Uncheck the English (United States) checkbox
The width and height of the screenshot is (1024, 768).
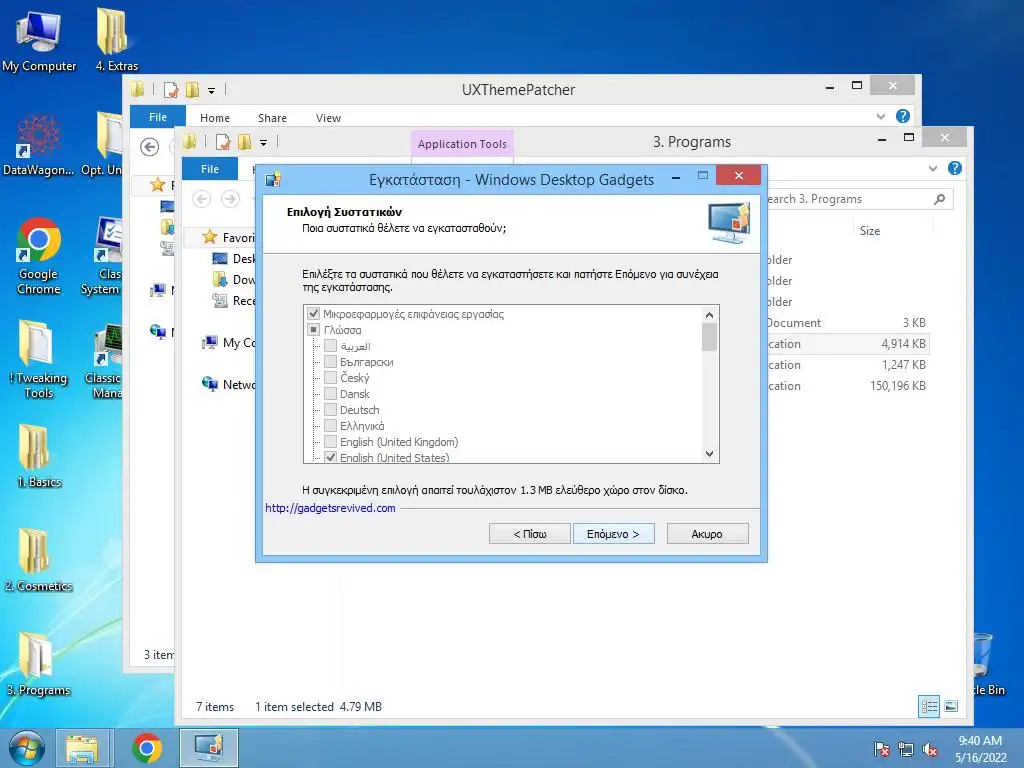[x=330, y=457]
